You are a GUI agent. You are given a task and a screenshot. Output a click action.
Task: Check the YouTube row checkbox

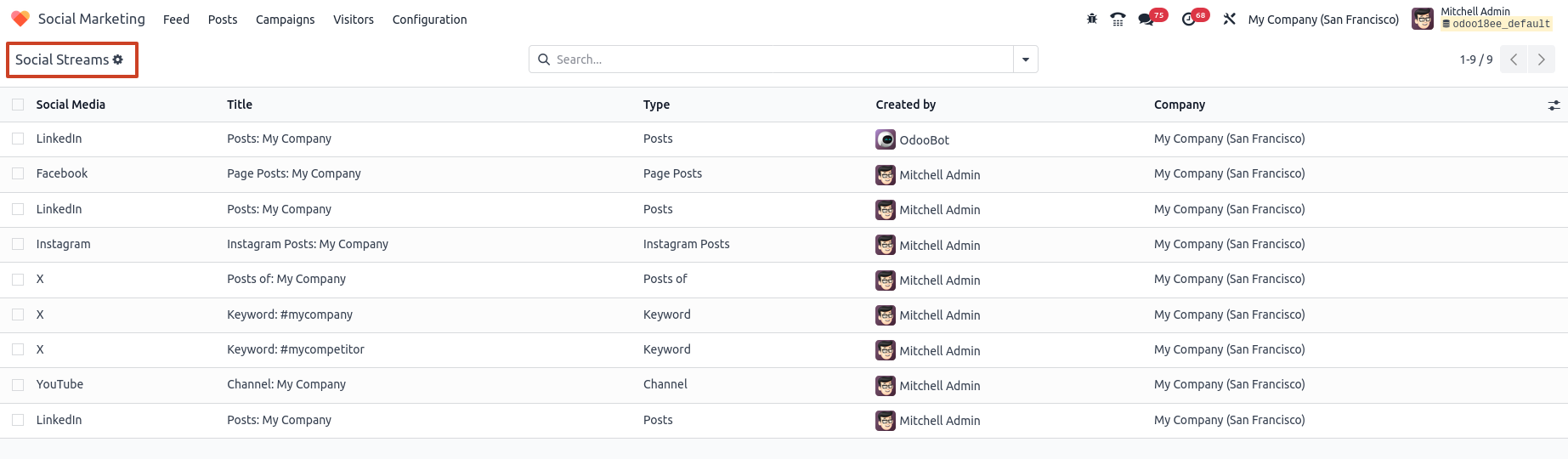click(x=18, y=384)
